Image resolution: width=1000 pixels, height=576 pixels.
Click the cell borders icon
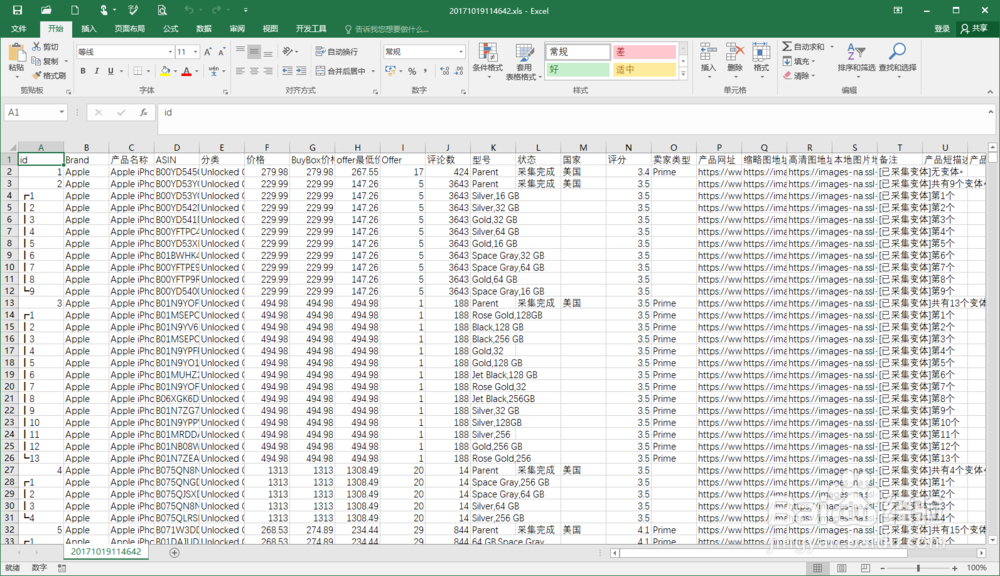(x=138, y=71)
